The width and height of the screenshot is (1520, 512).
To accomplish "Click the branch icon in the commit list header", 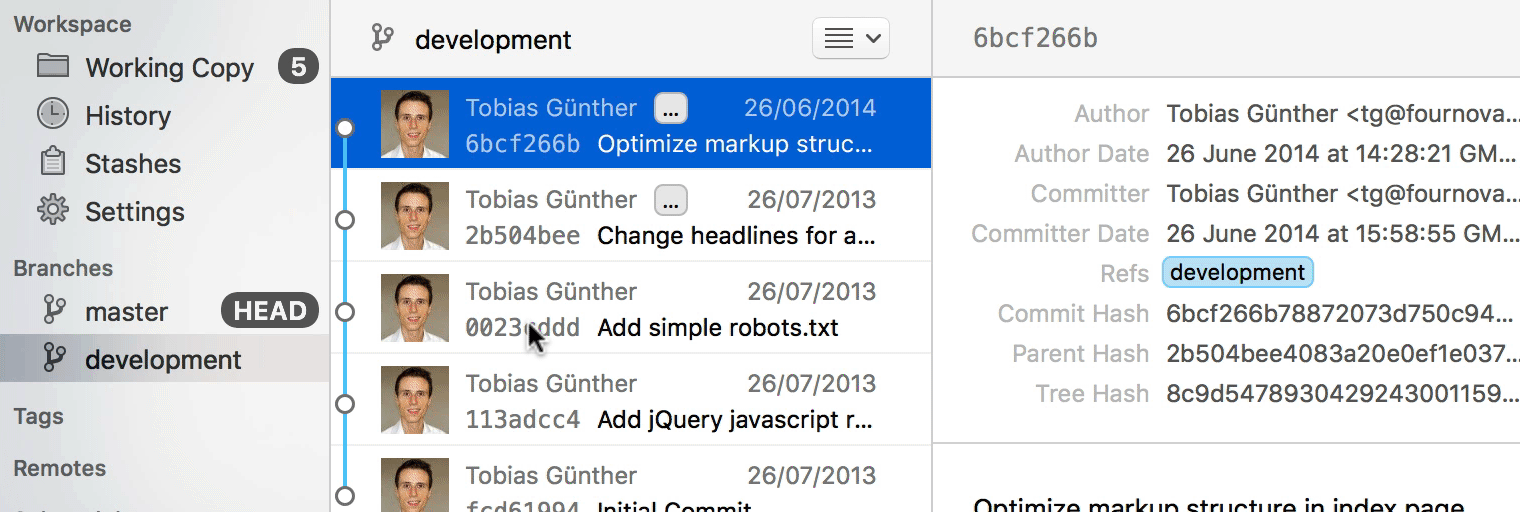I will 382,39.
